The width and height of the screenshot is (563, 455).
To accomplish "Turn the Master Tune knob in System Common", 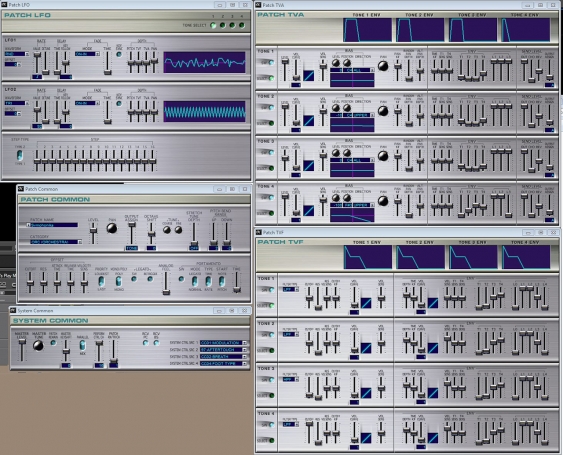I will pos(38,345).
